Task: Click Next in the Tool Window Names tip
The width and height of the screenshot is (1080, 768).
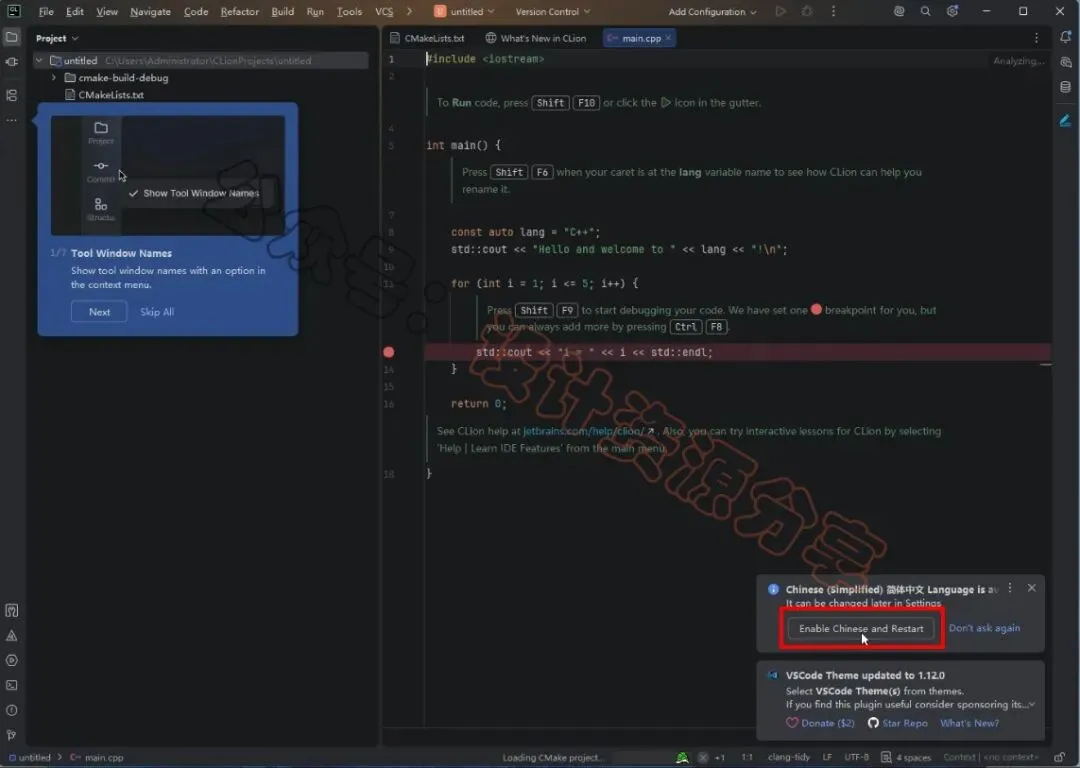Action: tap(99, 312)
